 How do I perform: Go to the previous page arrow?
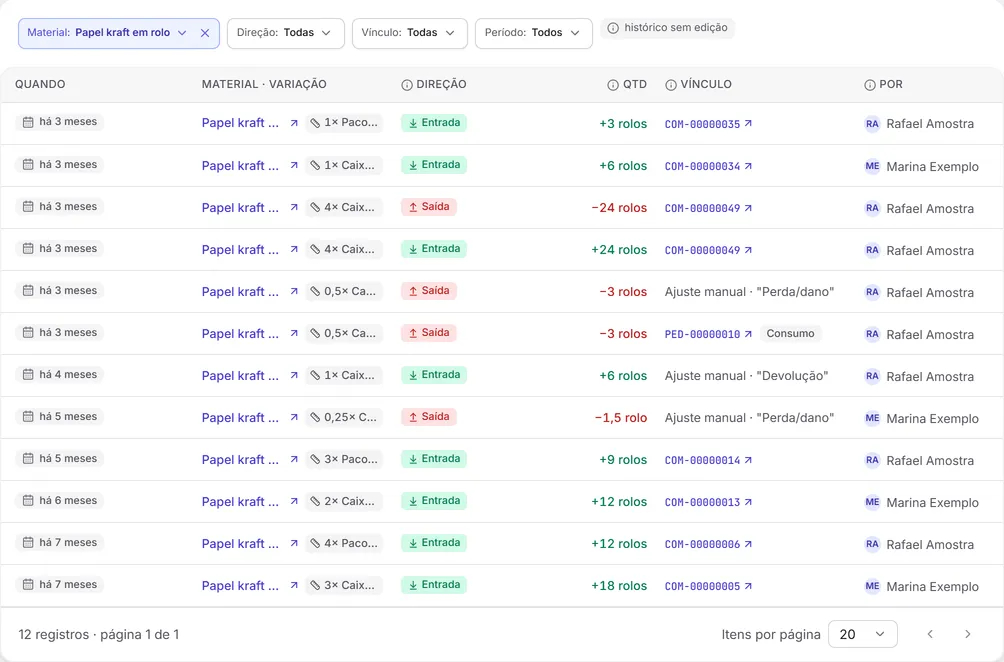pos(930,634)
